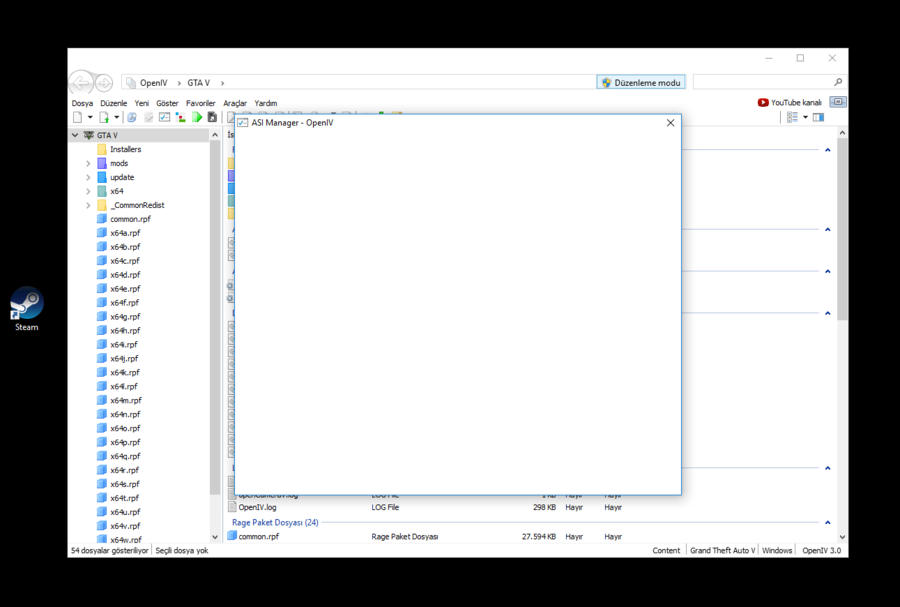Click the Rage Paket Dosyası (24) group header
This screenshot has height=607, width=900.
(275, 523)
